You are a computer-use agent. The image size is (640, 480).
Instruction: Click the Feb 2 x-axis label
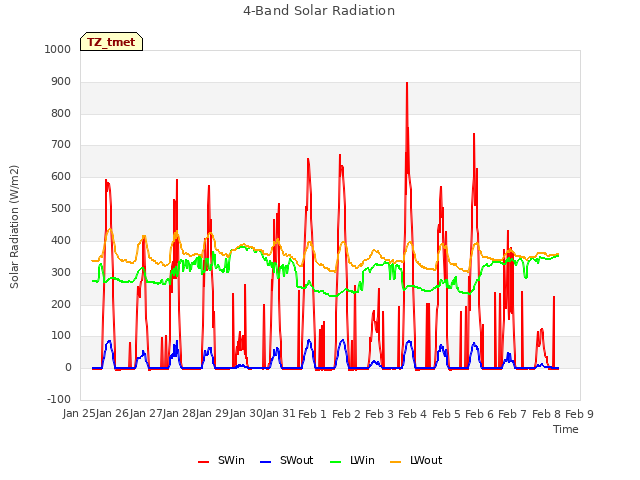346,414
